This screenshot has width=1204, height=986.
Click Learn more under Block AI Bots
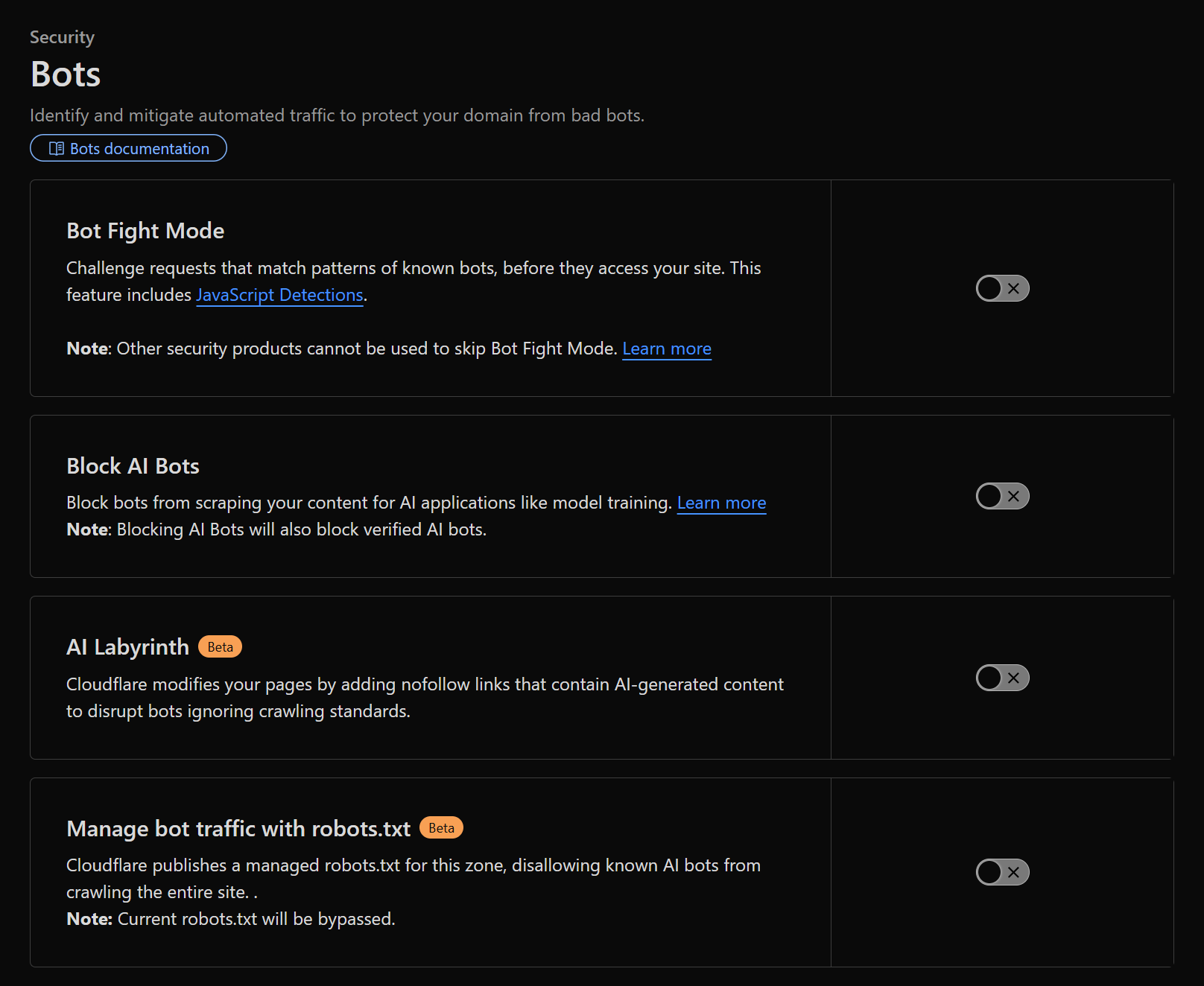coord(721,503)
